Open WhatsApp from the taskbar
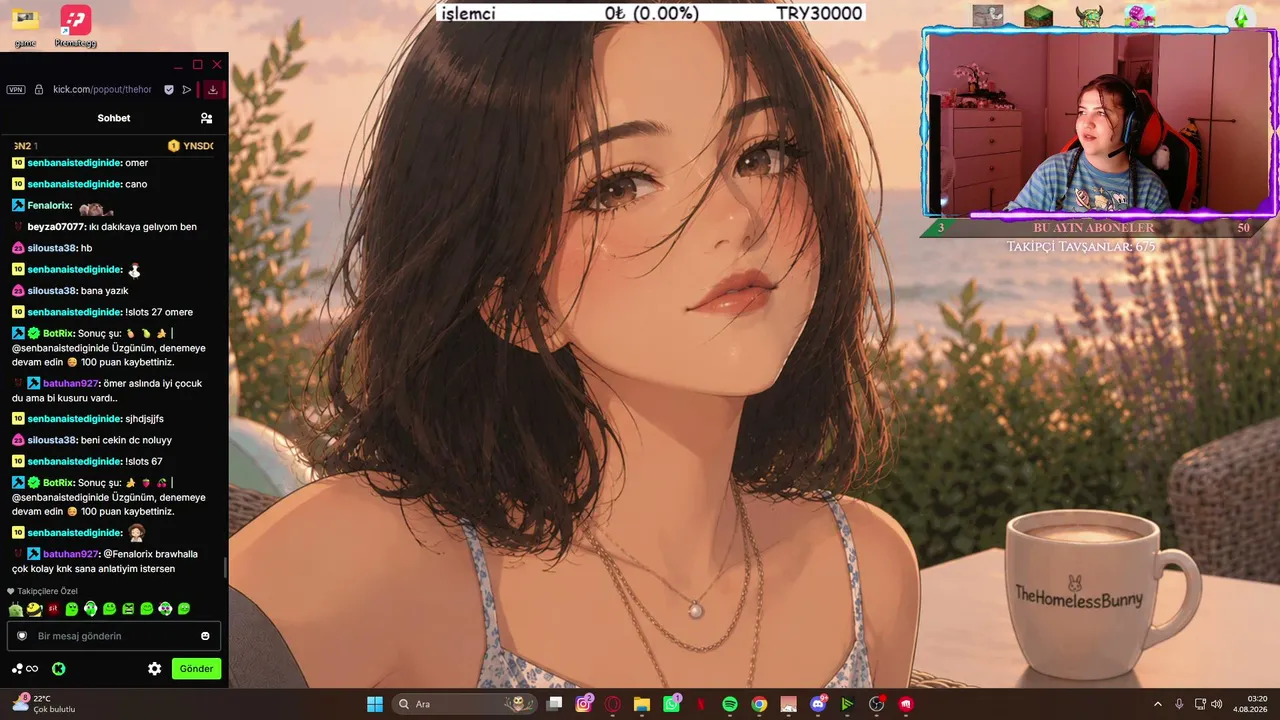The width and height of the screenshot is (1280, 720). (672, 704)
